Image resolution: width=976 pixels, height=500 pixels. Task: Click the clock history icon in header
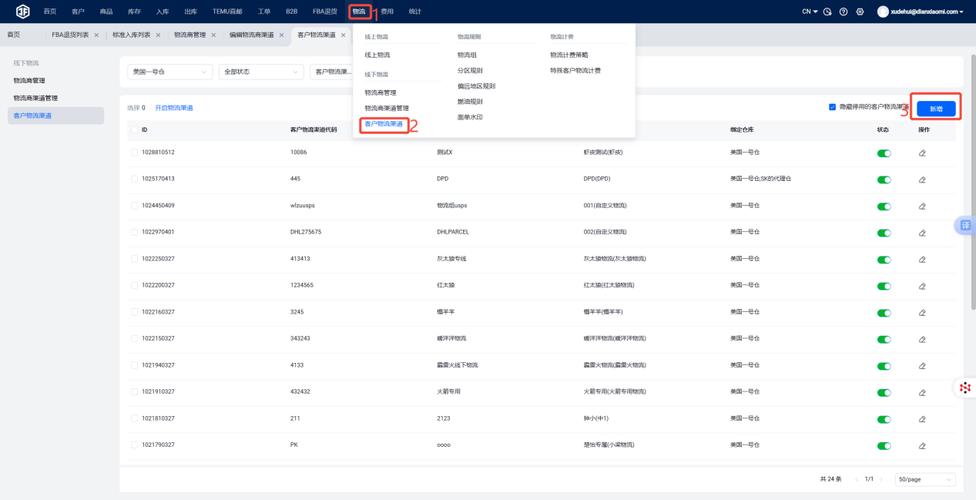pyautogui.click(x=827, y=12)
